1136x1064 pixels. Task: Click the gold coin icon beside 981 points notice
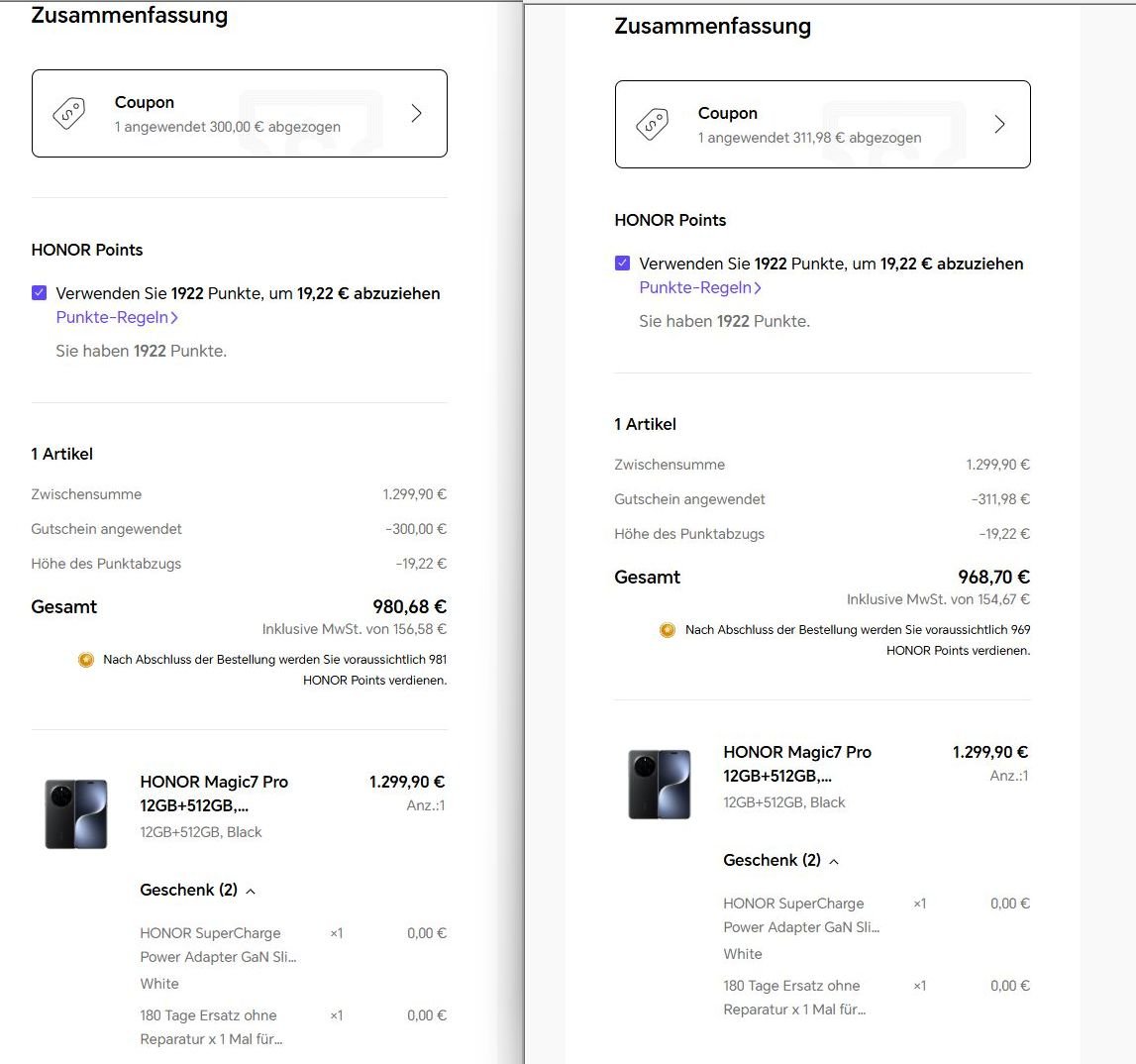(x=86, y=660)
